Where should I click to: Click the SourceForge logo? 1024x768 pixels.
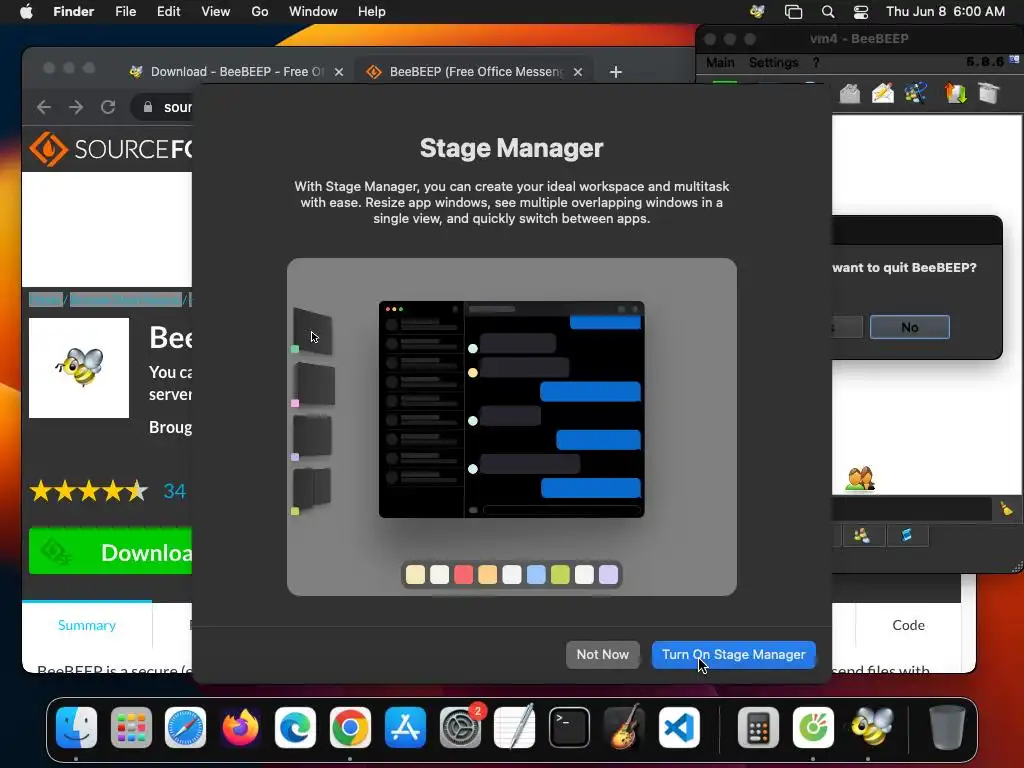[x=111, y=149]
